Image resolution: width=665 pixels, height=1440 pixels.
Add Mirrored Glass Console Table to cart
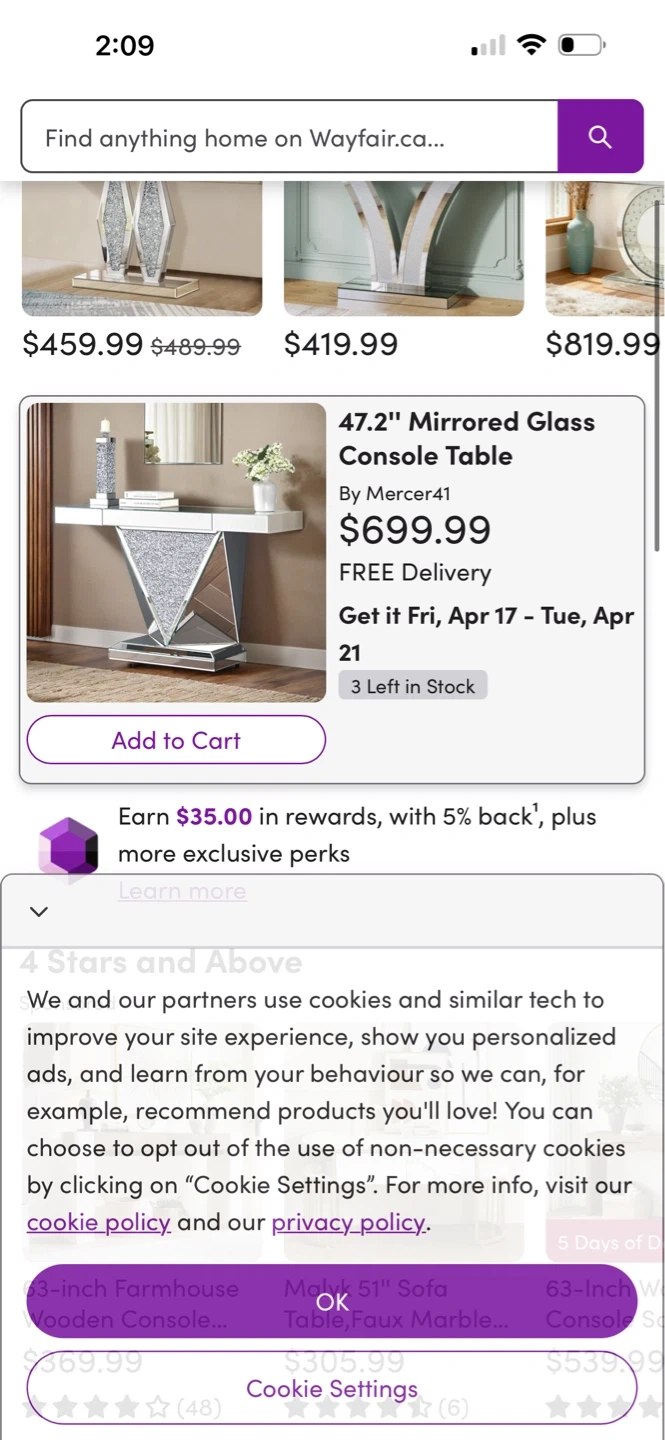coord(176,741)
